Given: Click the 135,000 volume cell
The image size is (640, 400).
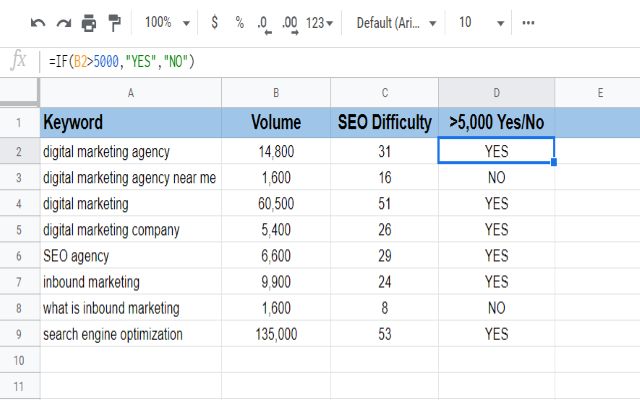Looking at the screenshot, I should click(x=275, y=334).
